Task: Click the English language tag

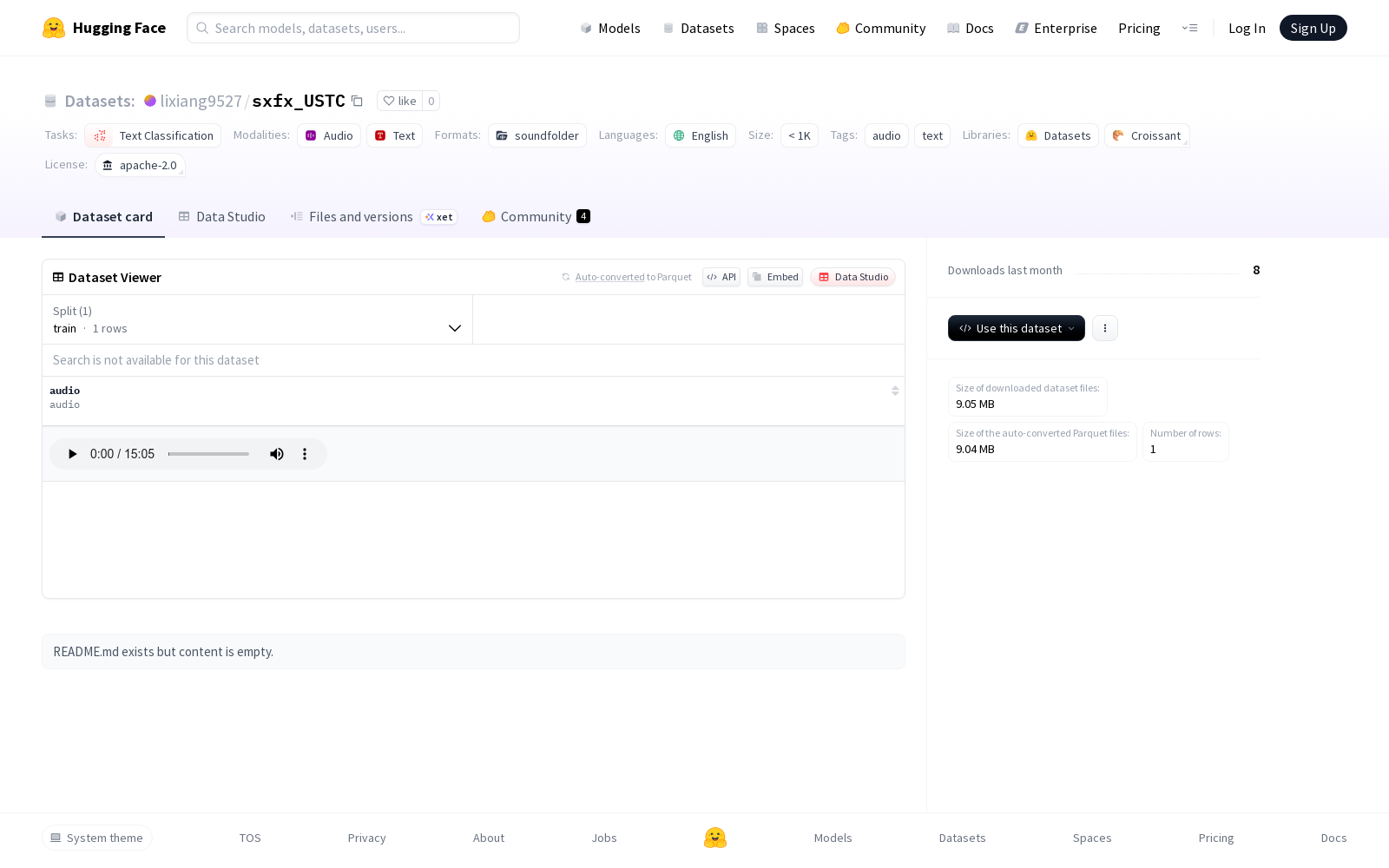Action: coord(701,135)
